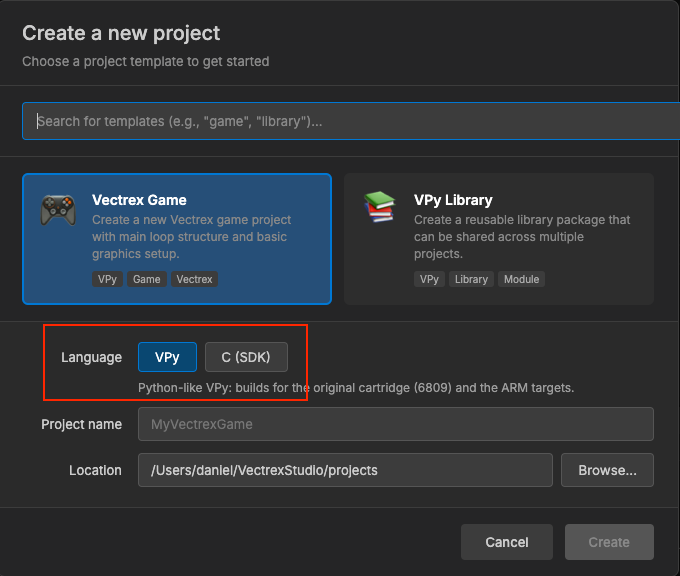Click the Python-like VPy description text

pos(356,388)
